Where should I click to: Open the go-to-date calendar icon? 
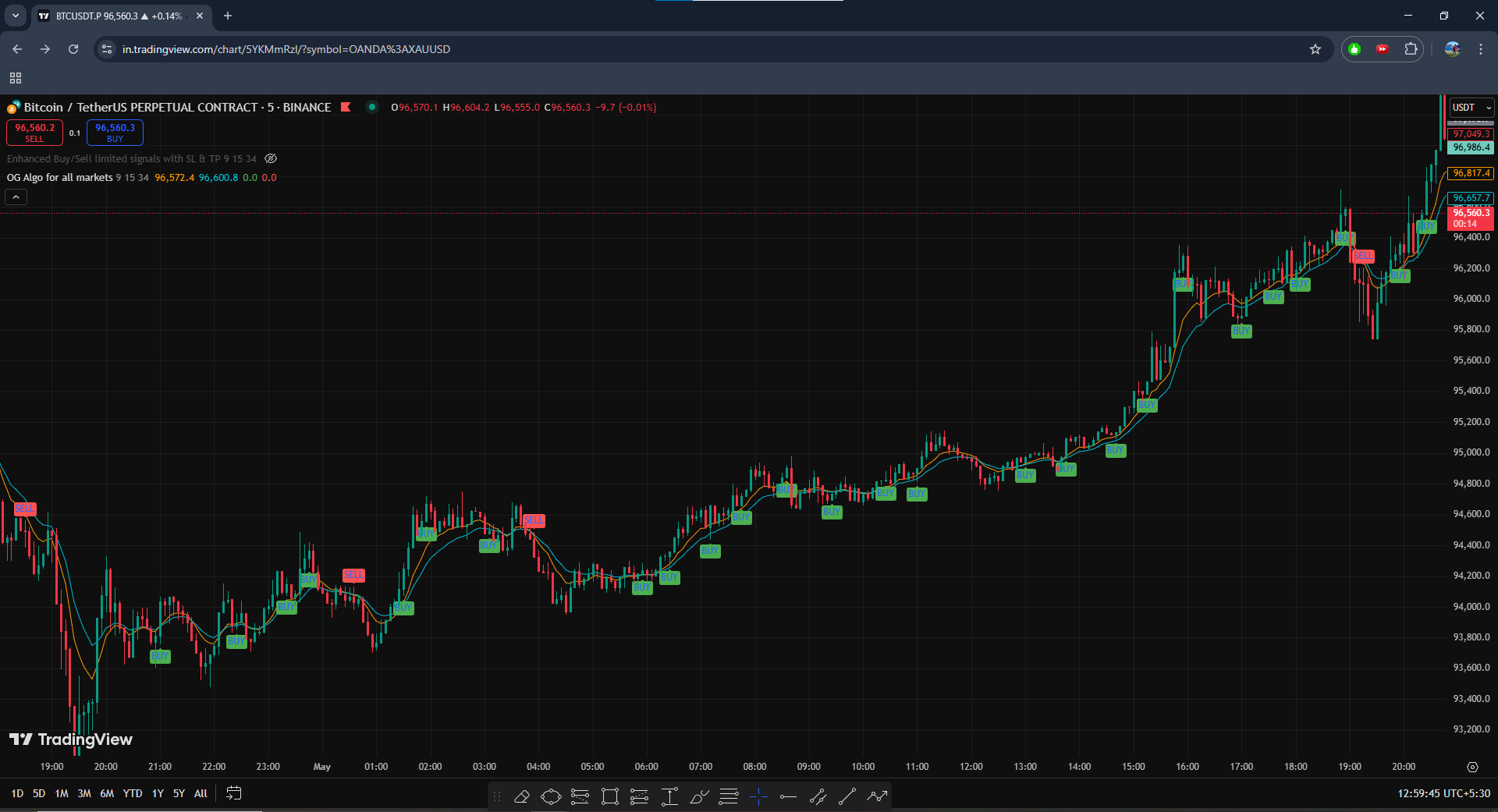click(x=233, y=793)
